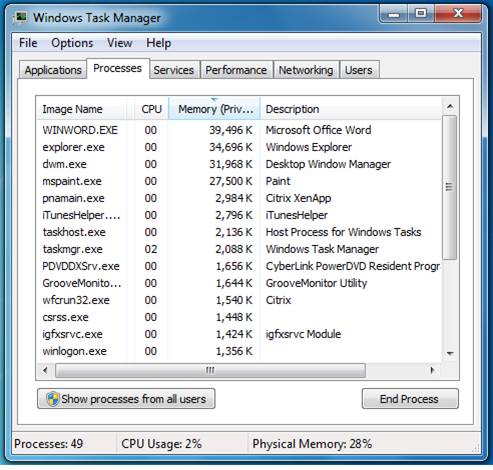Viewport: 493px width, 470px height.
Task: Click the Paint description cell
Action: point(278,181)
